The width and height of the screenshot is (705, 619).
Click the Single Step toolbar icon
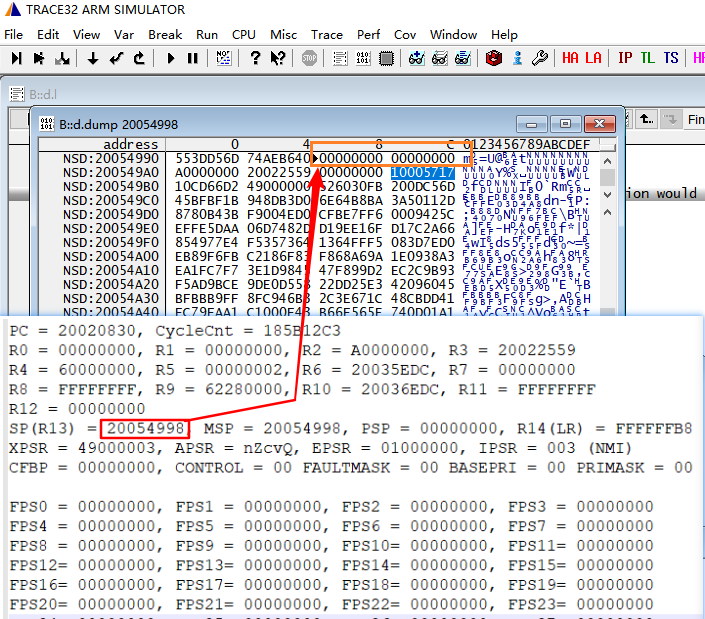point(17,58)
